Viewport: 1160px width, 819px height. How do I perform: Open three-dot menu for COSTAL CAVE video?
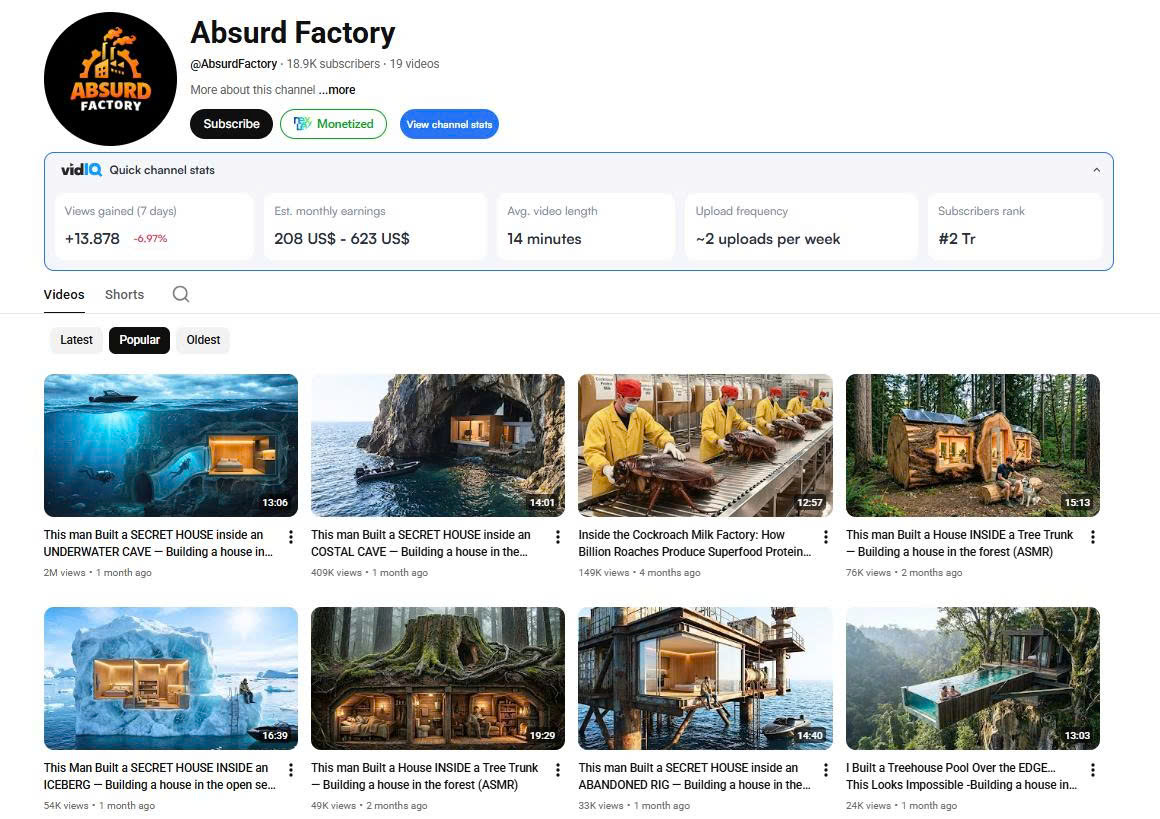point(558,537)
